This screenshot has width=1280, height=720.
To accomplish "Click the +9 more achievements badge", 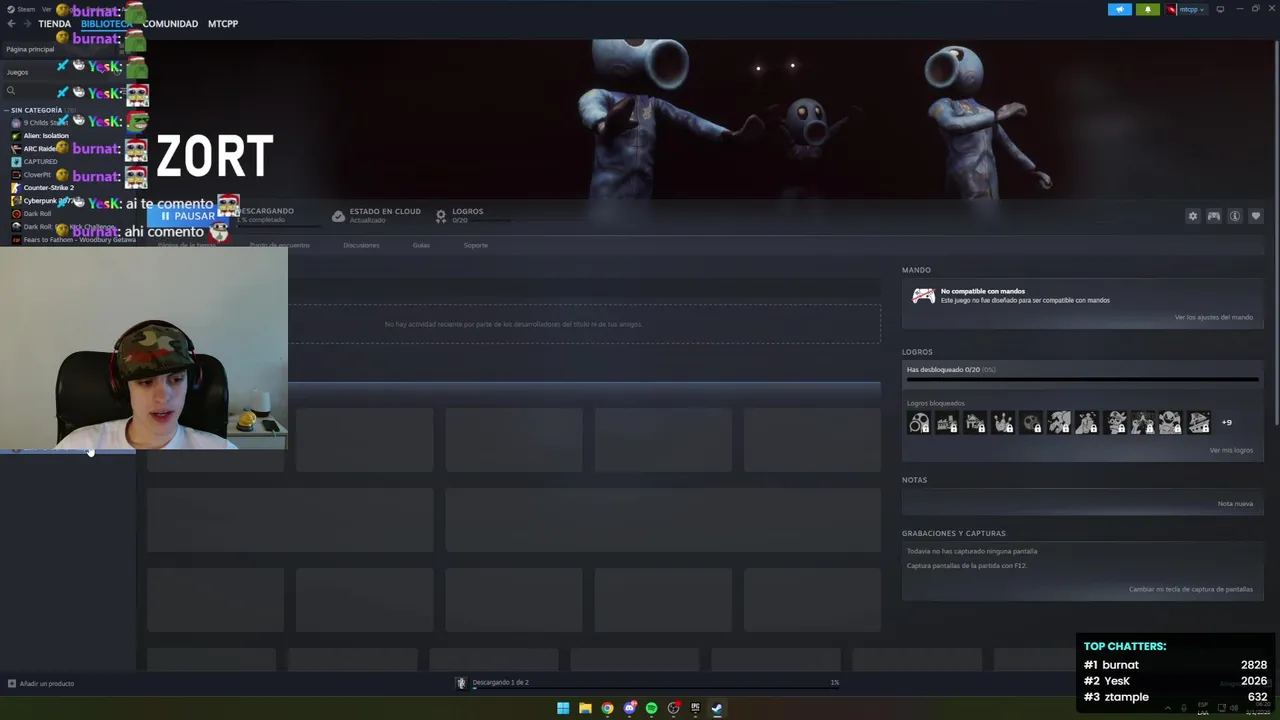I will coord(1227,423).
